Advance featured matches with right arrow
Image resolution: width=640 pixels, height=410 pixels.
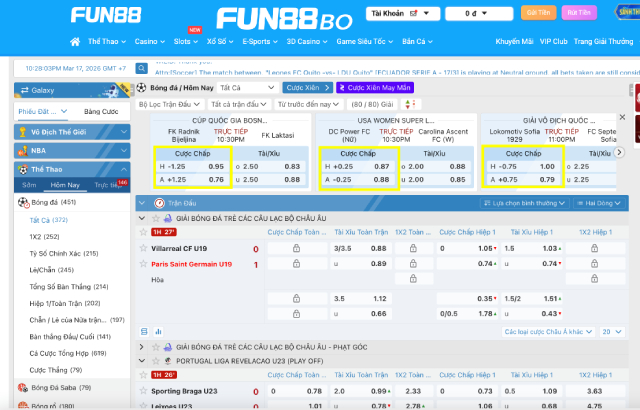click(619, 152)
